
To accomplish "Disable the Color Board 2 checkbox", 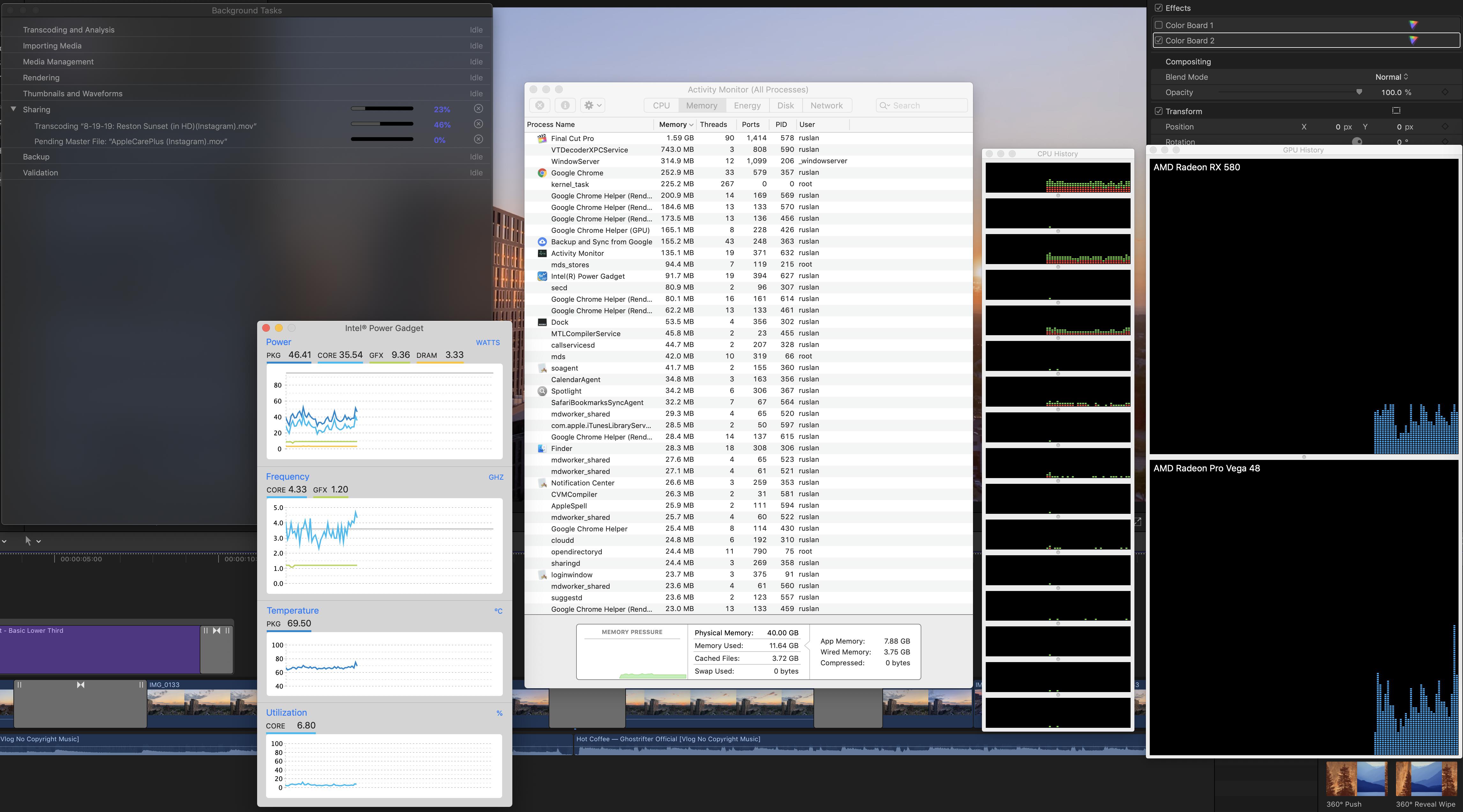I will pos(1159,40).
